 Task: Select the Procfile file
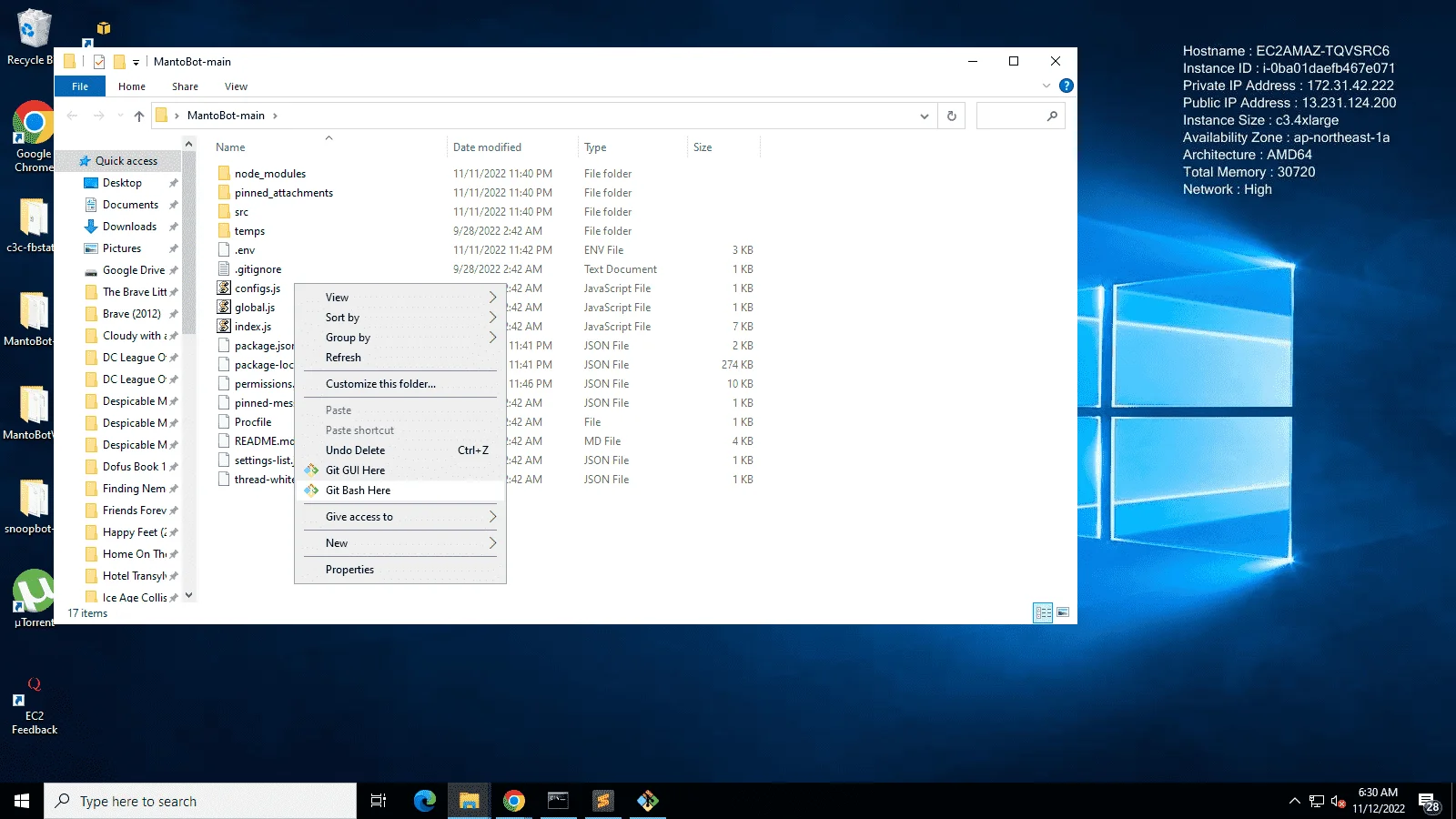click(x=253, y=422)
